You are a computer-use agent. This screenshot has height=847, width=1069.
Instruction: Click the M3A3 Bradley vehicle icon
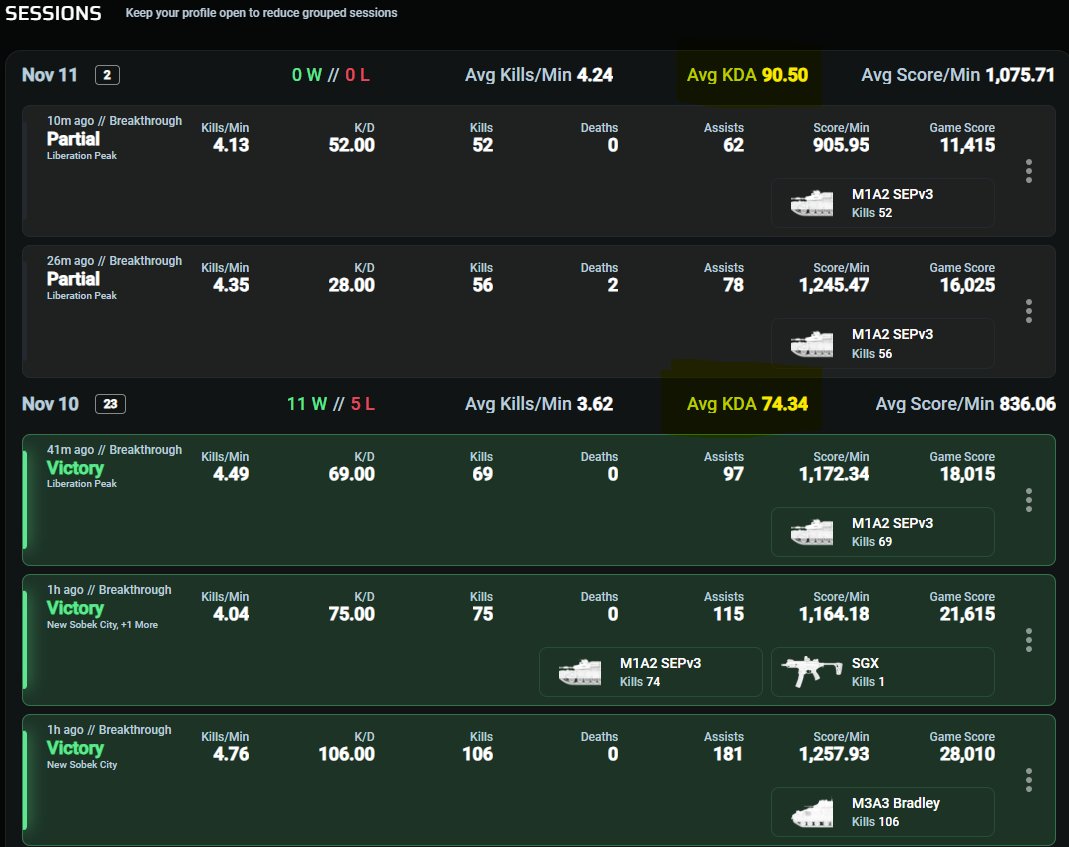click(x=811, y=812)
